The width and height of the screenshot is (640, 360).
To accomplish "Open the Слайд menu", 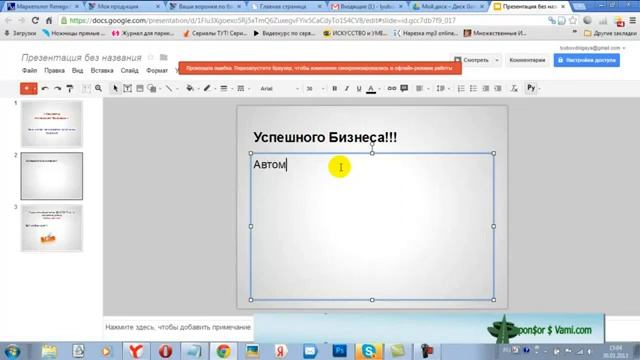I will click(x=129, y=71).
